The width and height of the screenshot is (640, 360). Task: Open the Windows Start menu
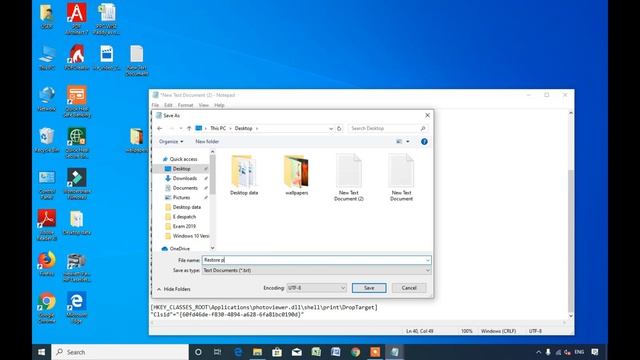click(x=41, y=352)
